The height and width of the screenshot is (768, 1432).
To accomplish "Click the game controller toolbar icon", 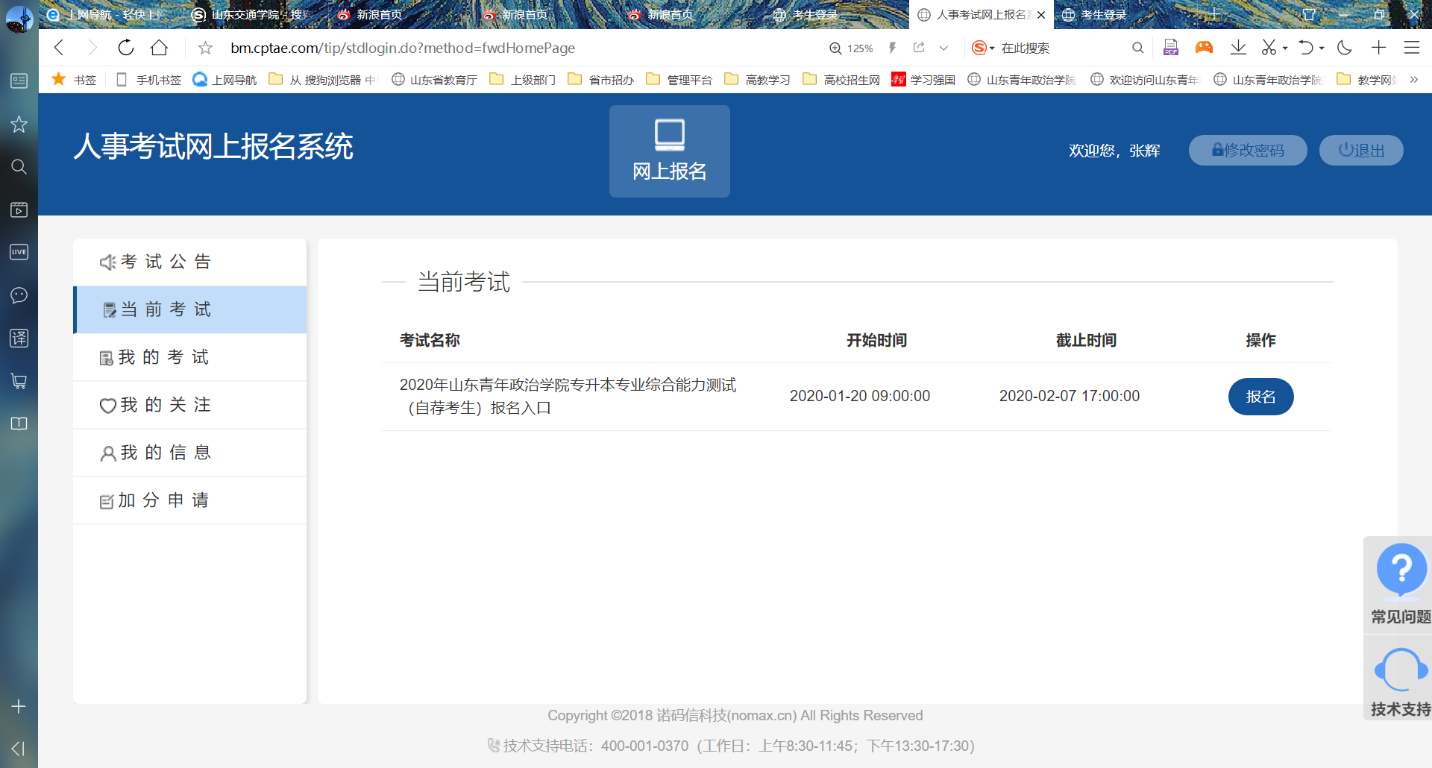I will (1204, 48).
